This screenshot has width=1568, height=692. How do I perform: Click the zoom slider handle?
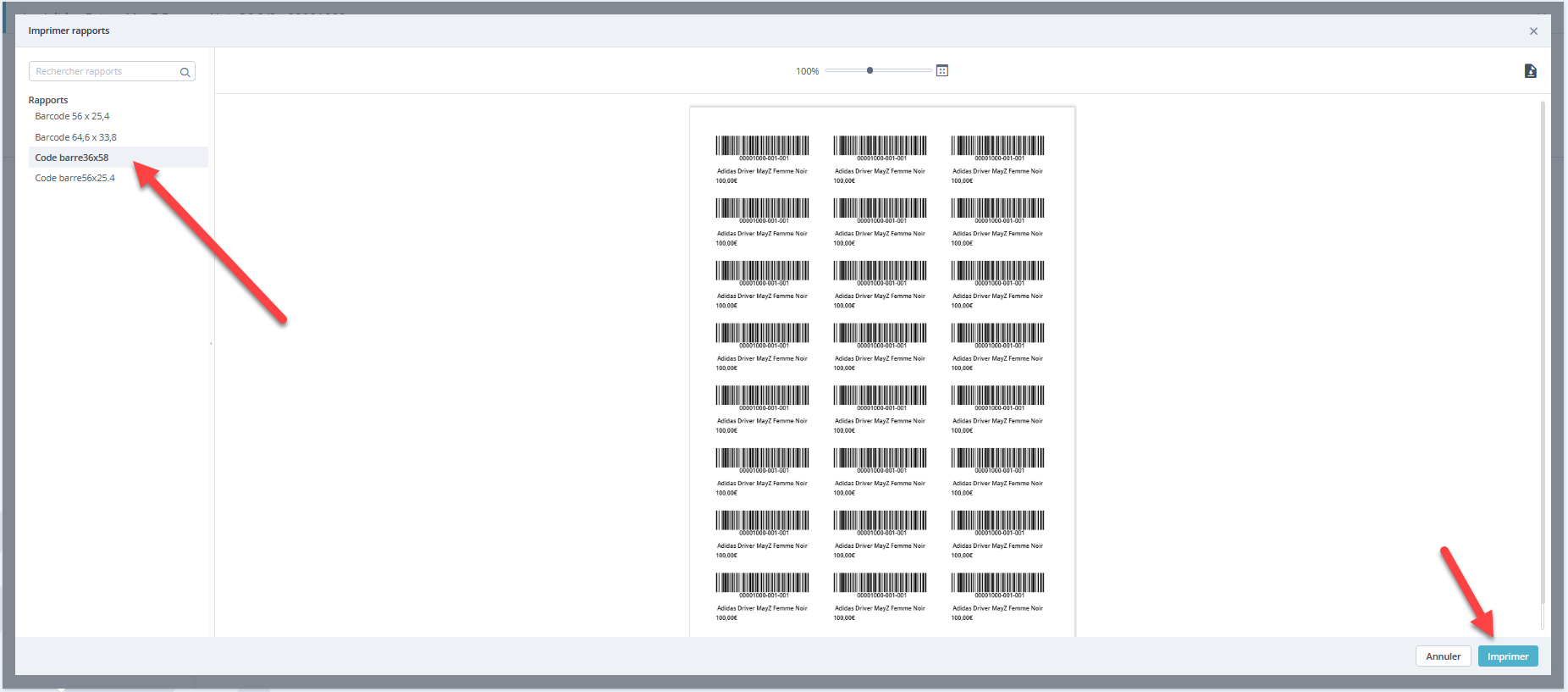pyautogui.click(x=870, y=70)
